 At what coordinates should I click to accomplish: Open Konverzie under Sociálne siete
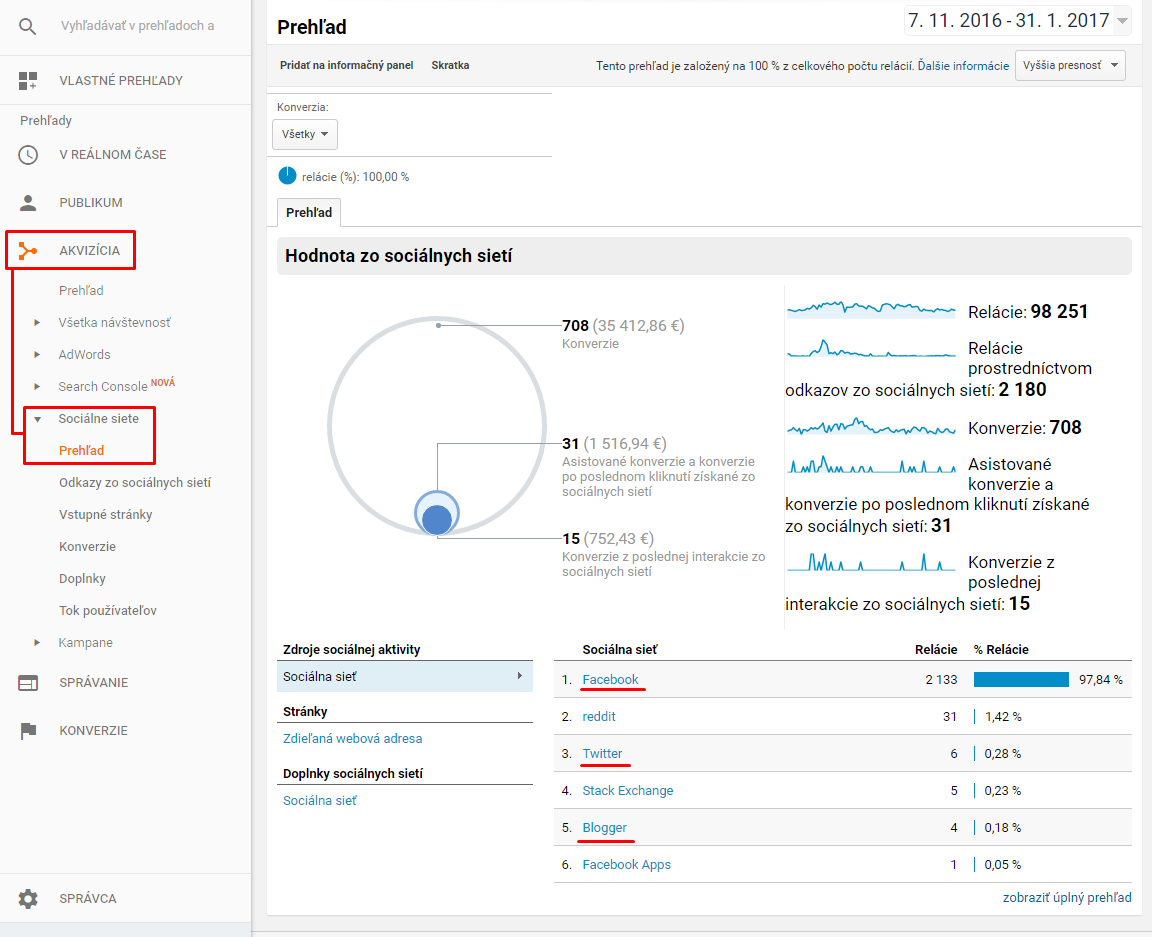[87, 547]
